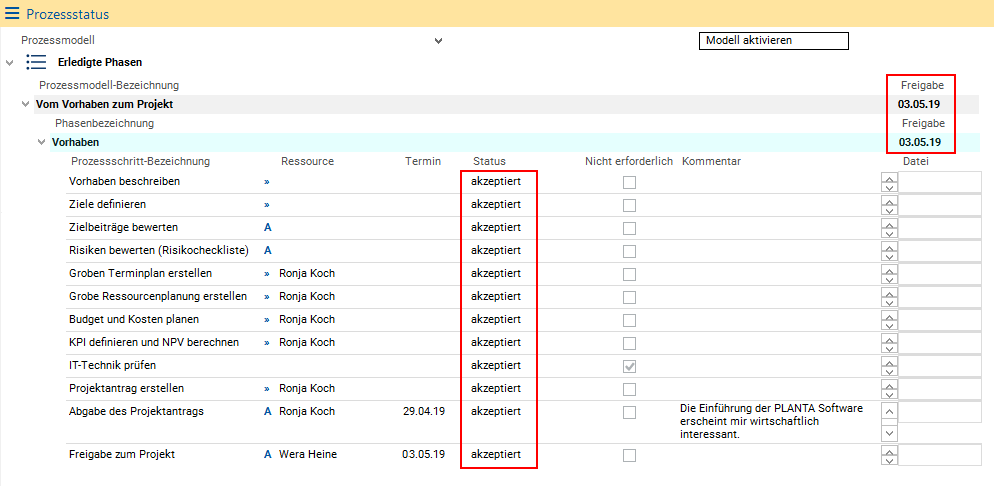This screenshot has height=486, width=994.
Task: Toggle Nicht erforderlich for Abgabe des Projektantrags
Action: click(x=629, y=412)
